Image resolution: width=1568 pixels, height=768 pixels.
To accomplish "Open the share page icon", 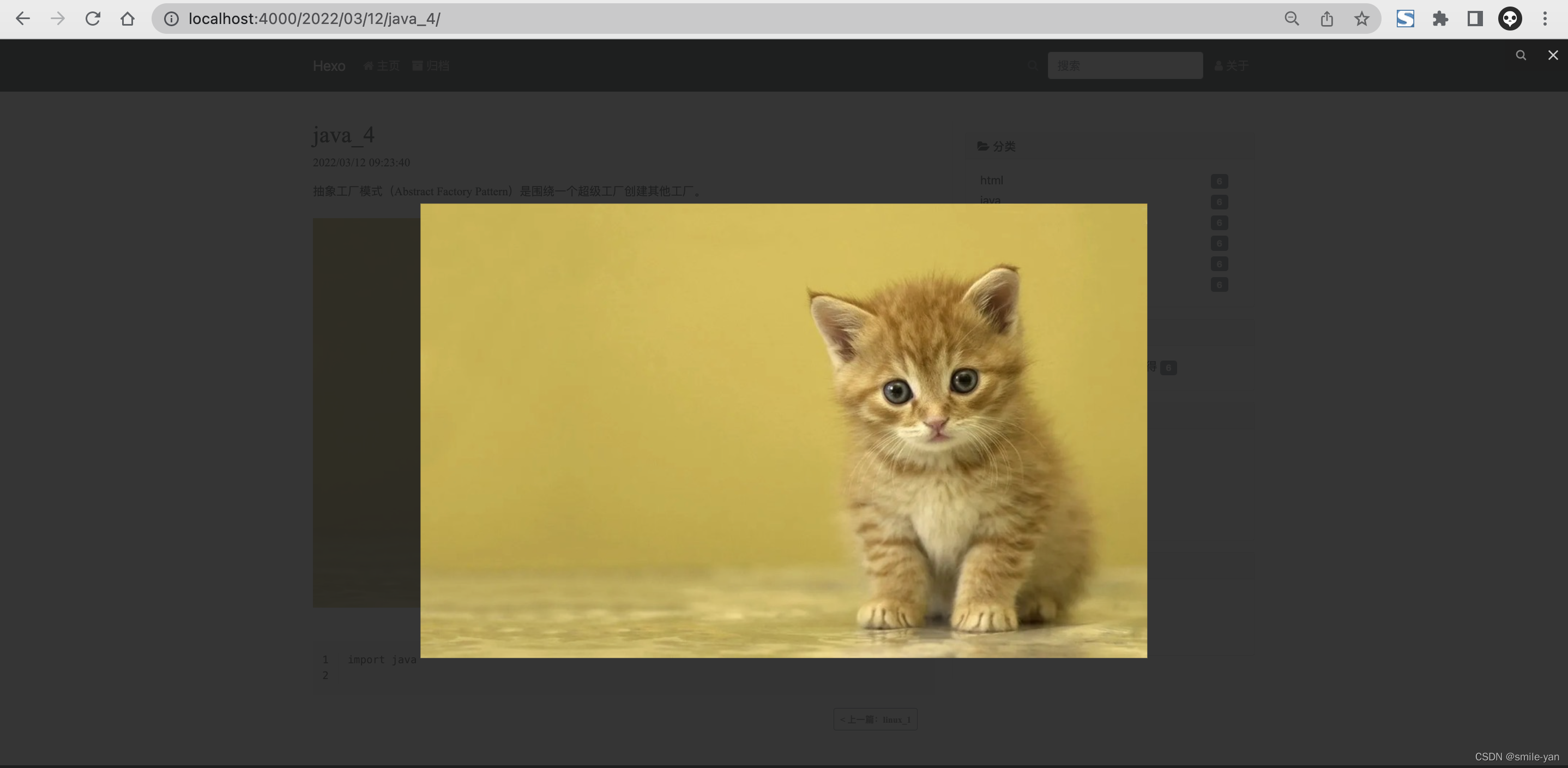I will [1327, 19].
